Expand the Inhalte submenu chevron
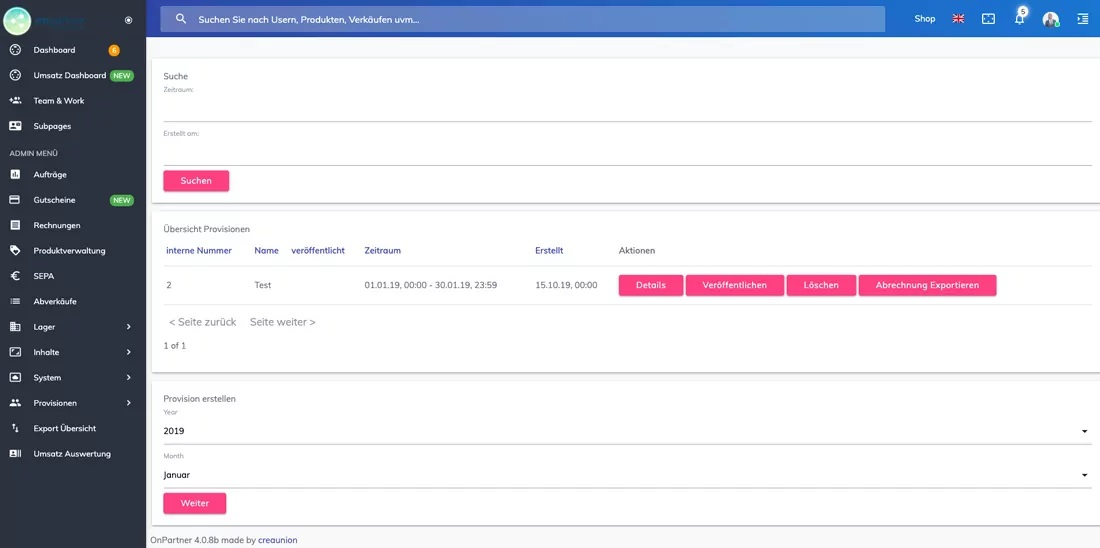This screenshot has width=1100, height=548. coord(128,352)
